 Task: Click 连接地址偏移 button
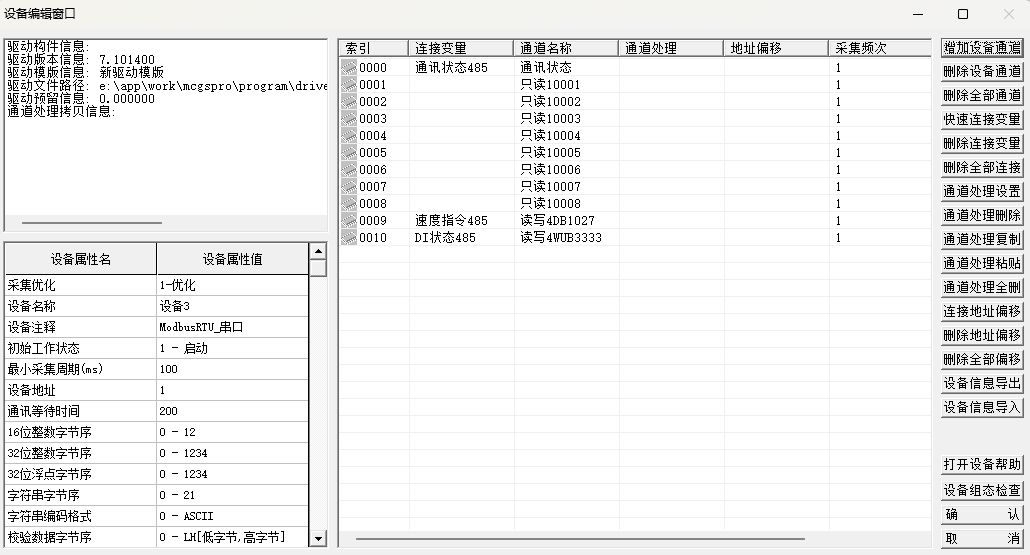[x=982, y=311]
